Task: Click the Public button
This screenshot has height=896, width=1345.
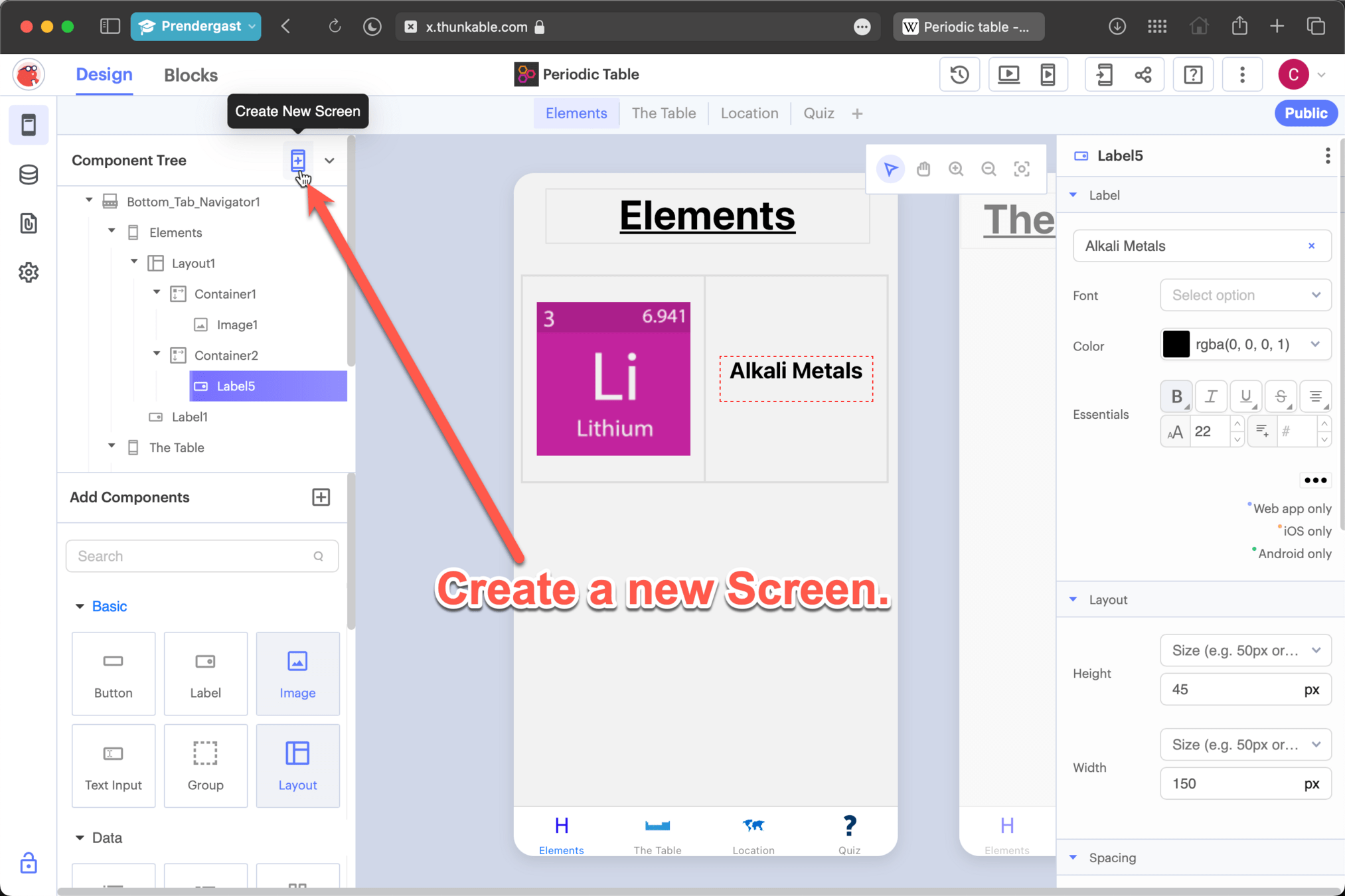Action: coord(1305,113)
